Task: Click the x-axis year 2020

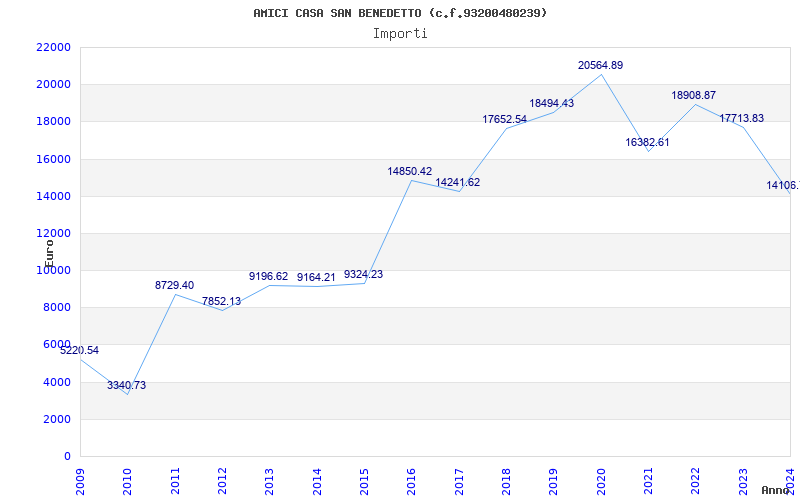Action: tap(601, 482)
